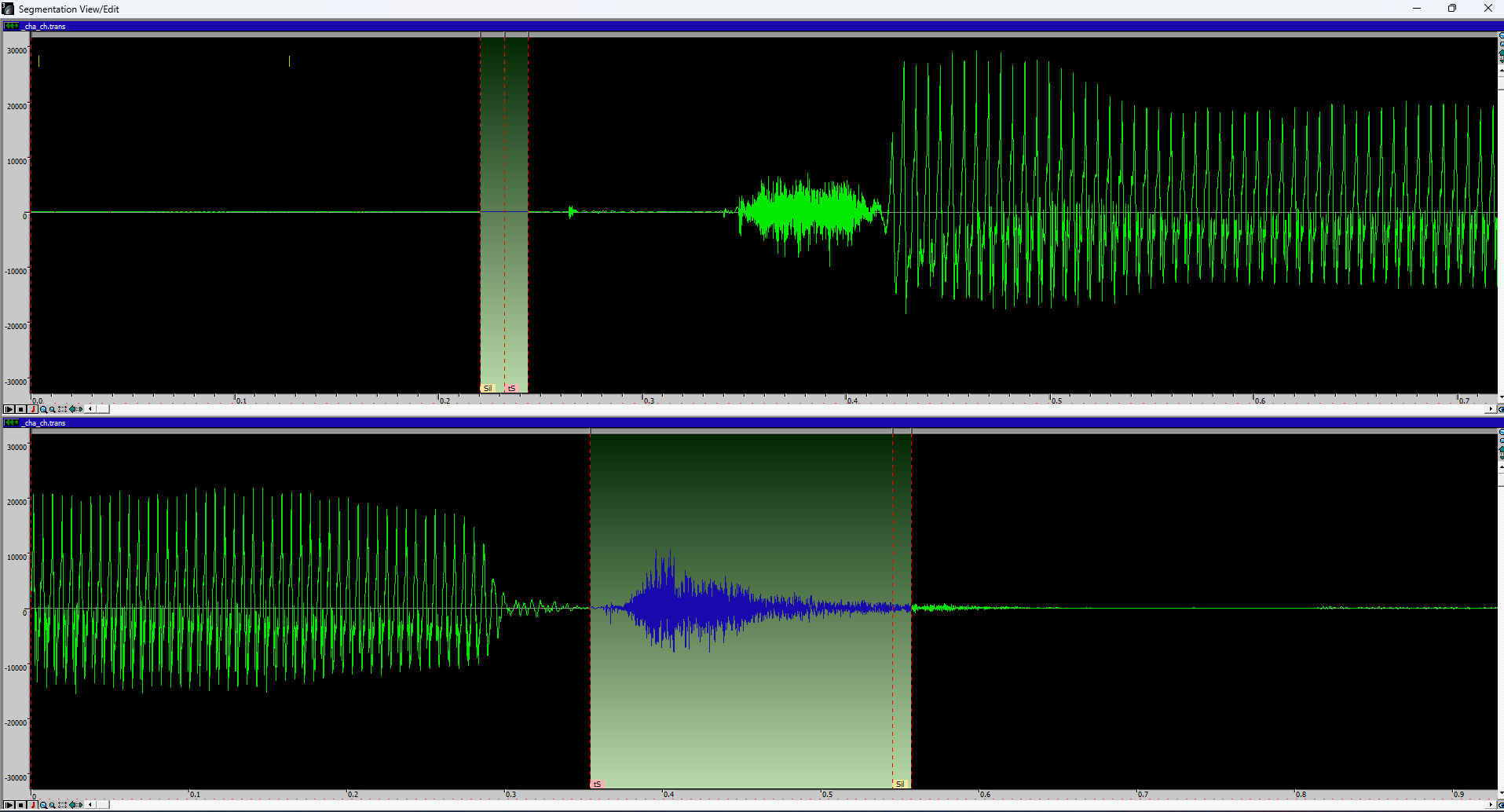Click the second magnifier icon in top panel
This screenshot has width=1504, height=812.
coord(53,409)
